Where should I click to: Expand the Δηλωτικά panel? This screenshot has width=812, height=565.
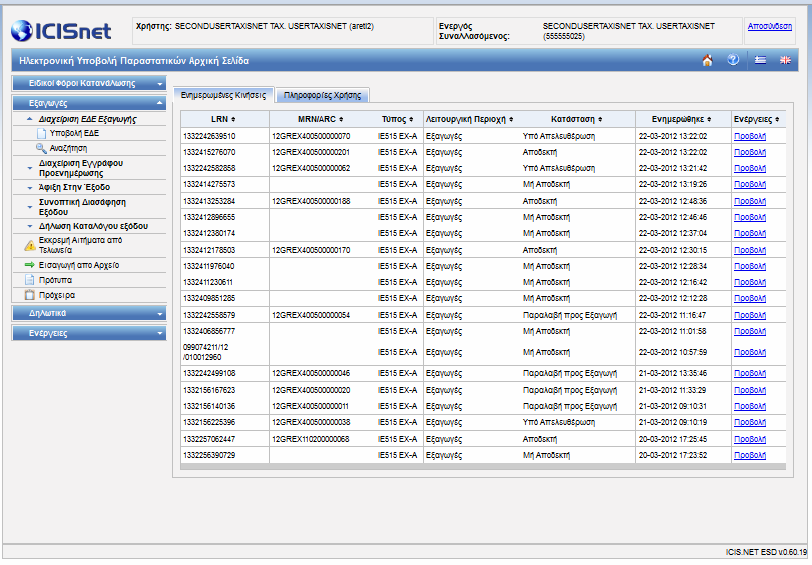pos(89,313)
